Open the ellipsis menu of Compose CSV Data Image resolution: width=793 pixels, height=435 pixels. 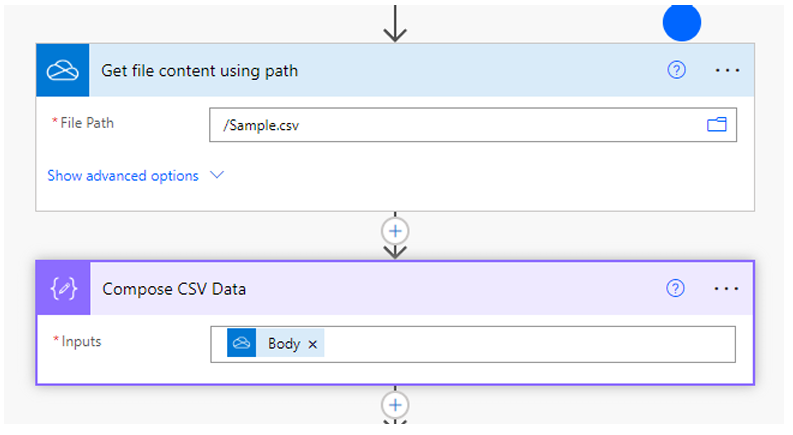pyautogui.click(x=726, y=289)
